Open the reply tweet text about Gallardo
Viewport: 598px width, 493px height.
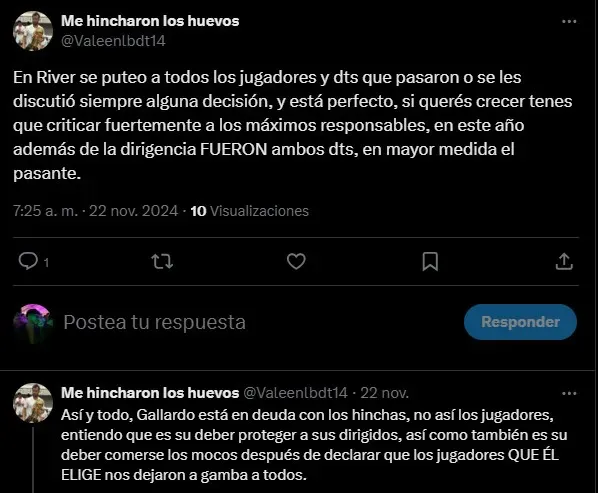coord(314,445)
